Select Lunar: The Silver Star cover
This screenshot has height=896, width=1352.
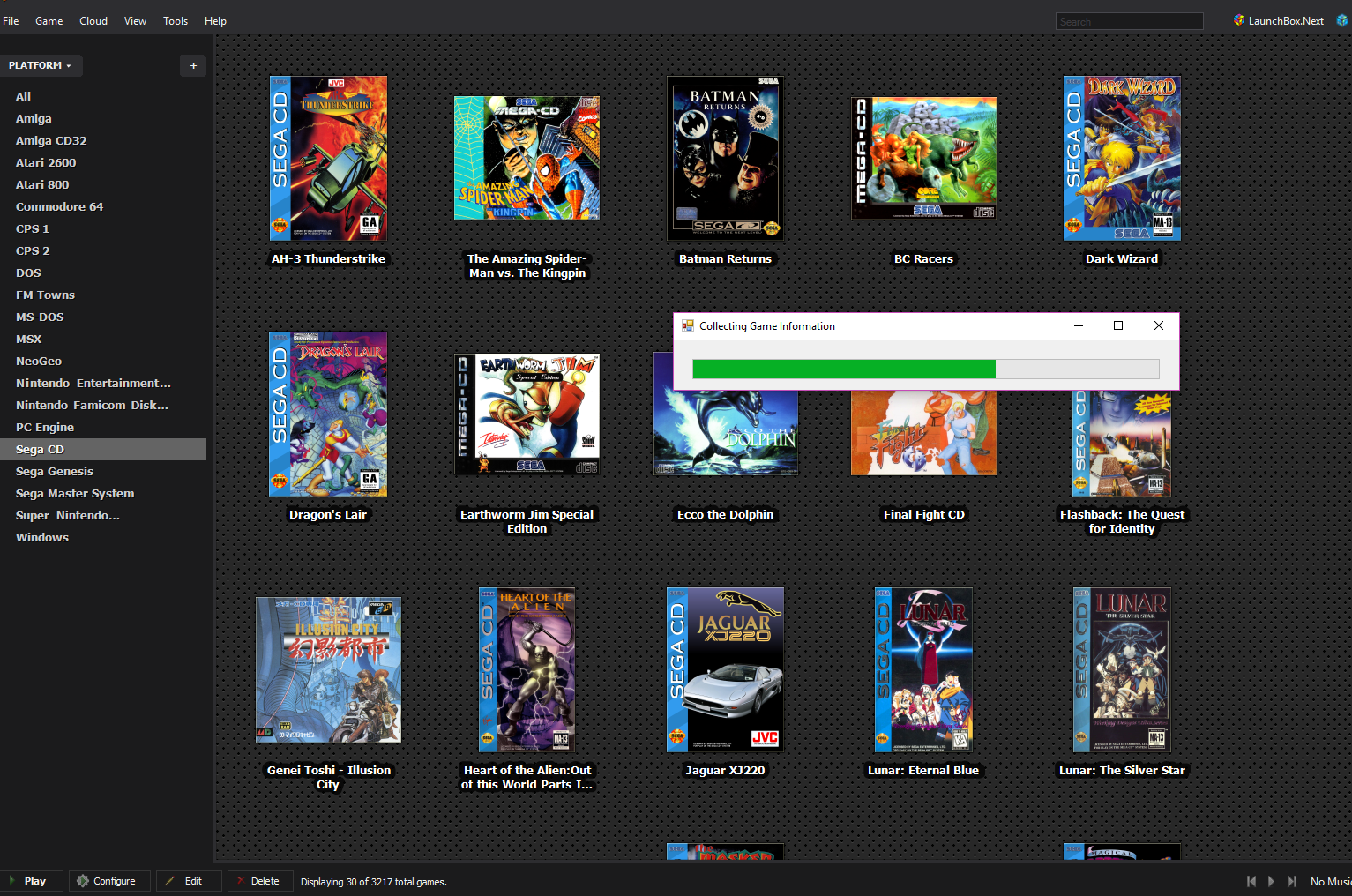[1122, 669]
